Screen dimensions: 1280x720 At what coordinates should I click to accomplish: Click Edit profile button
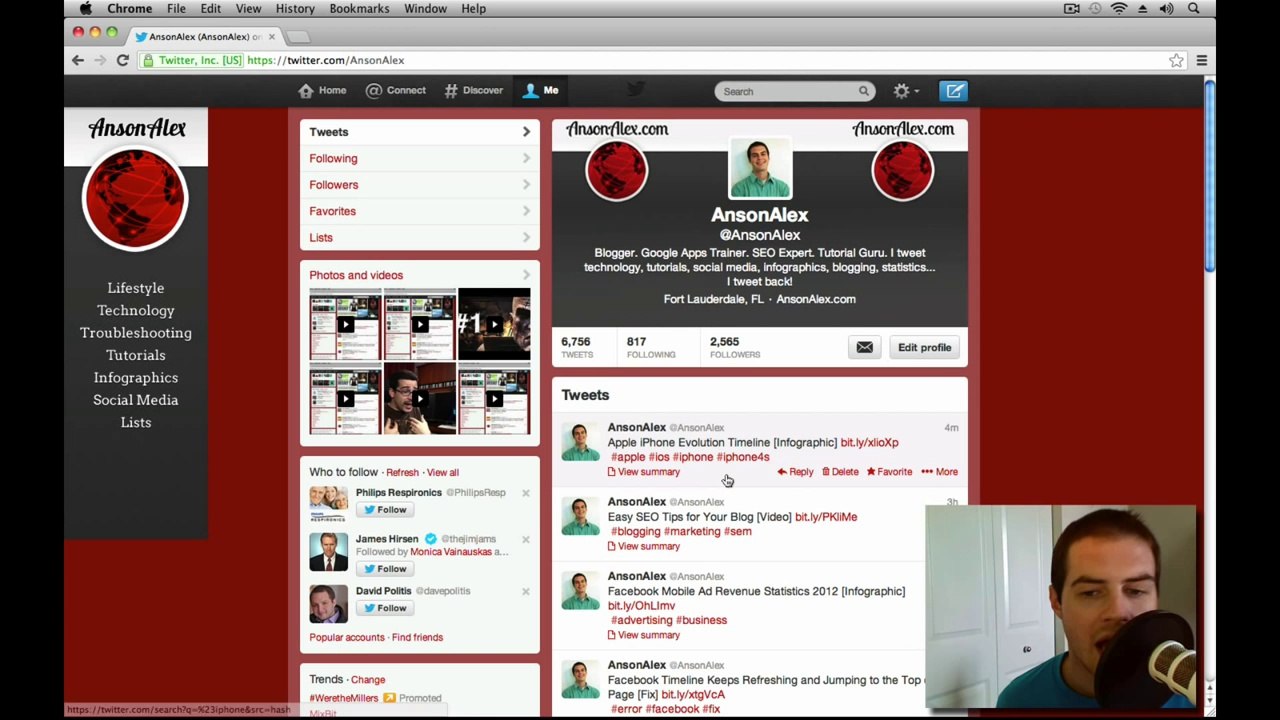tap(924, 347)
